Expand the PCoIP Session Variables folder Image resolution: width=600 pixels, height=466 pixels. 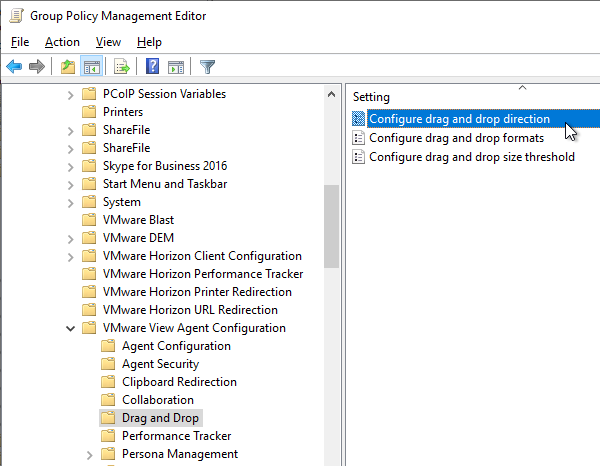[x=70, y=95]
